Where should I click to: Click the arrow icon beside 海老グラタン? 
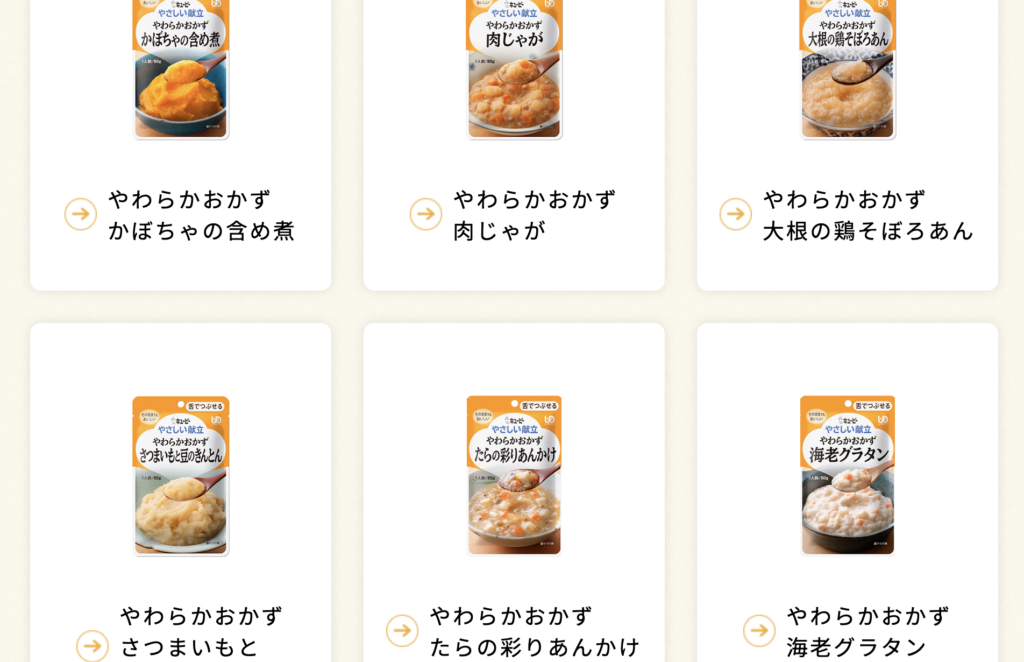[x=759, y=631]
